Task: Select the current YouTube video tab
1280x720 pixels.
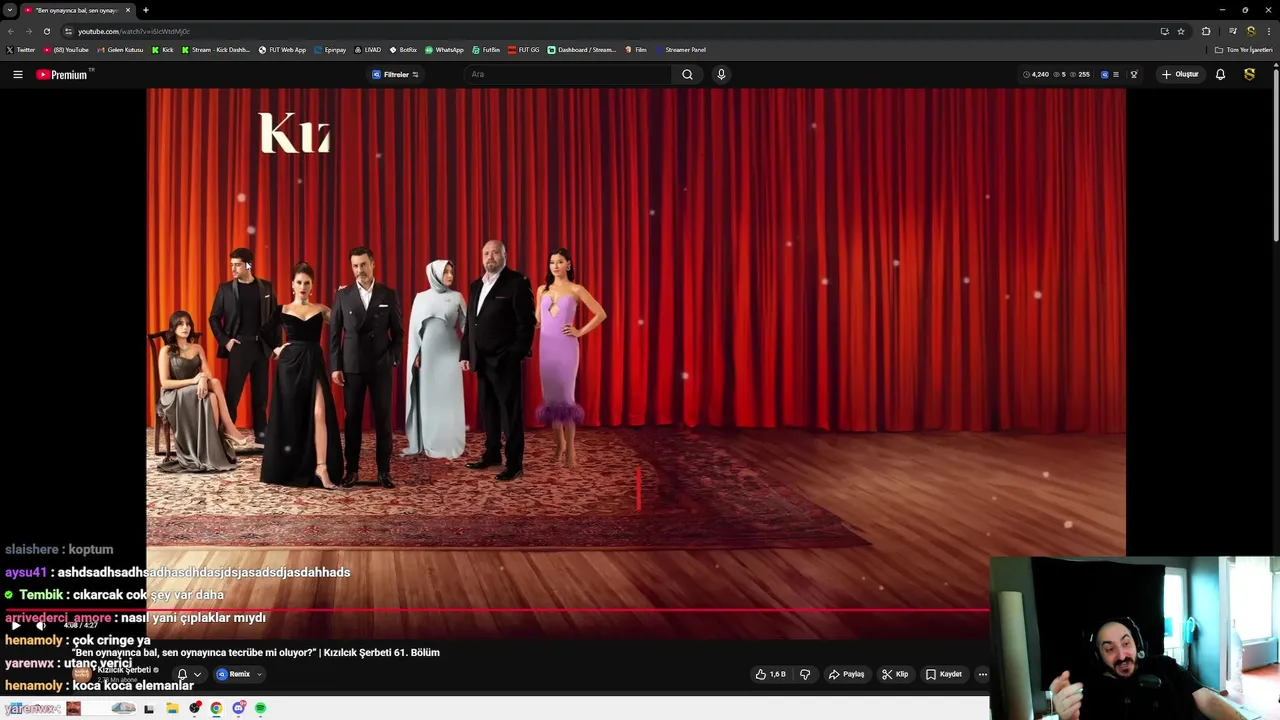Action: [77, 10]
